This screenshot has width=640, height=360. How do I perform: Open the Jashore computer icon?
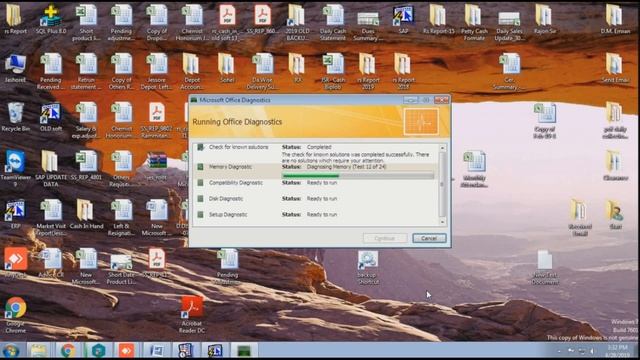click(15, 69)
